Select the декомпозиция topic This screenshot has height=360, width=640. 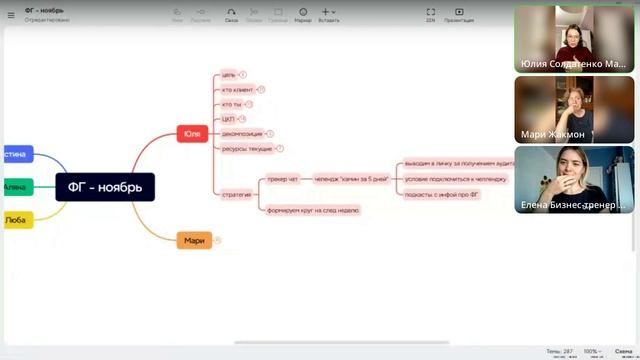tap(242, 134)
